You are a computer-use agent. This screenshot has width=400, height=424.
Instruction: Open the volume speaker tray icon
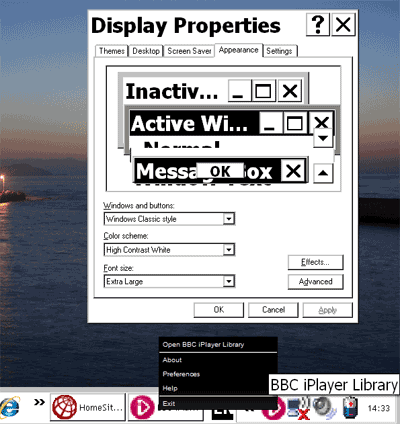pyautogui.click(x=323, y=408)
